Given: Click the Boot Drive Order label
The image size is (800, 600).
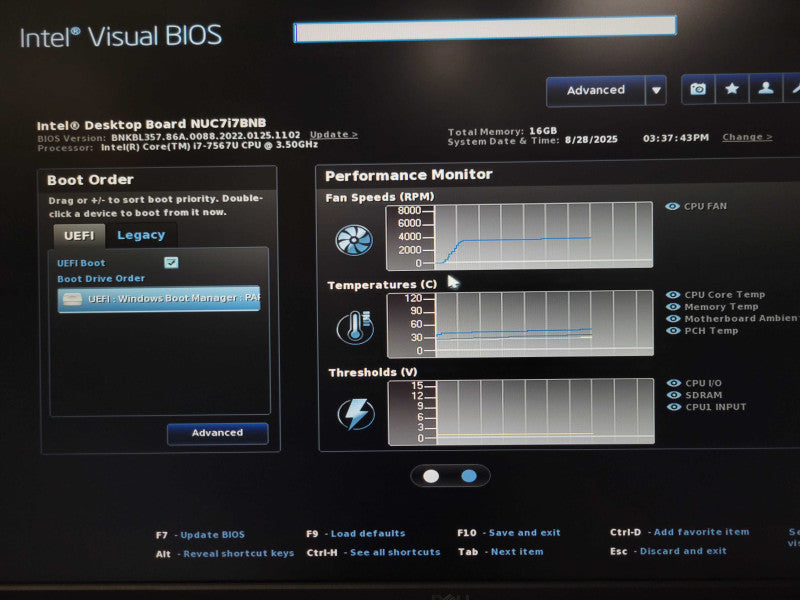Looking at the screenshot, I should (x=101, y=279).
